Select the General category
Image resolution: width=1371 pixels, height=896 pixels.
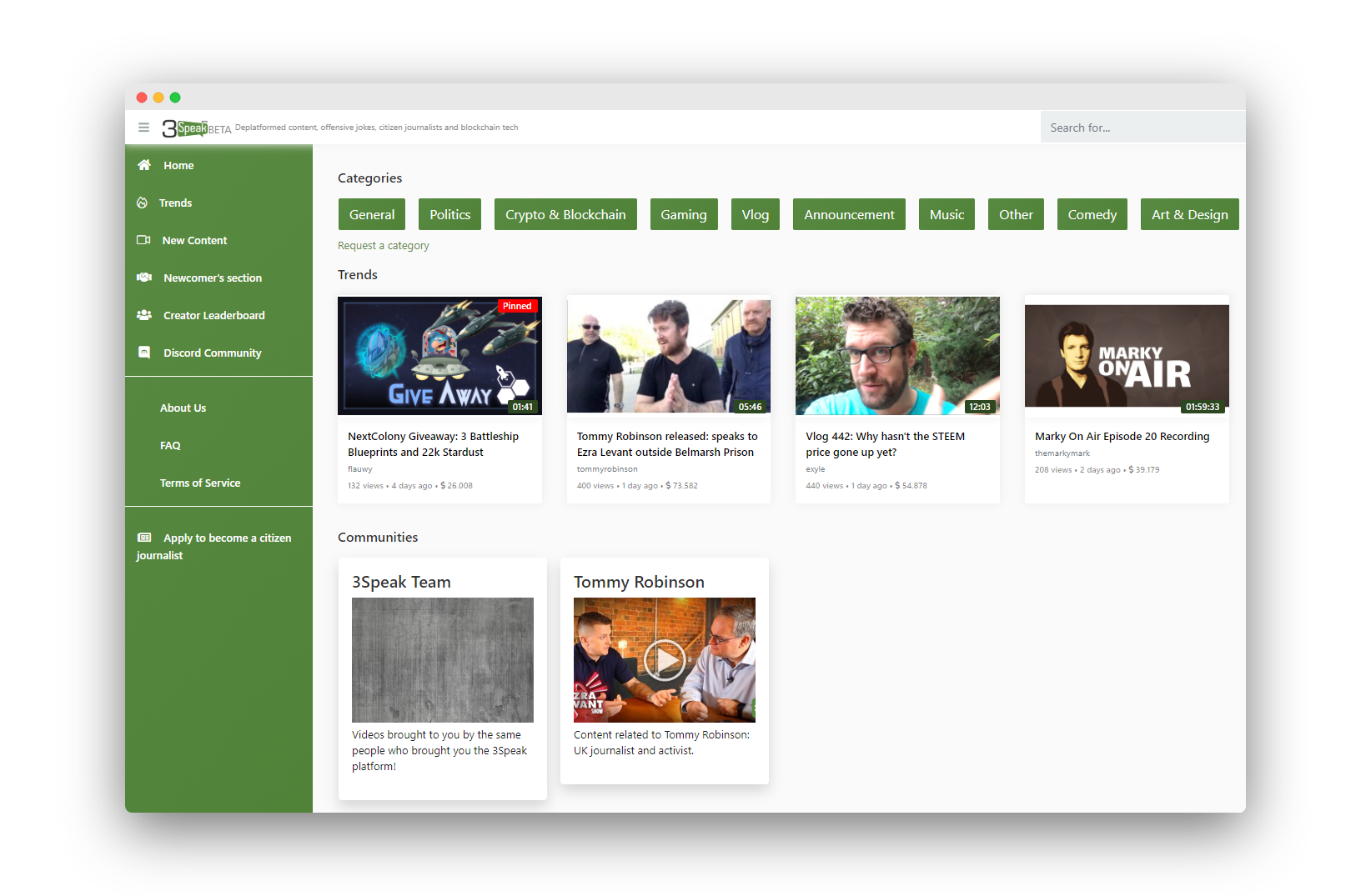click(x=372, y=214)
